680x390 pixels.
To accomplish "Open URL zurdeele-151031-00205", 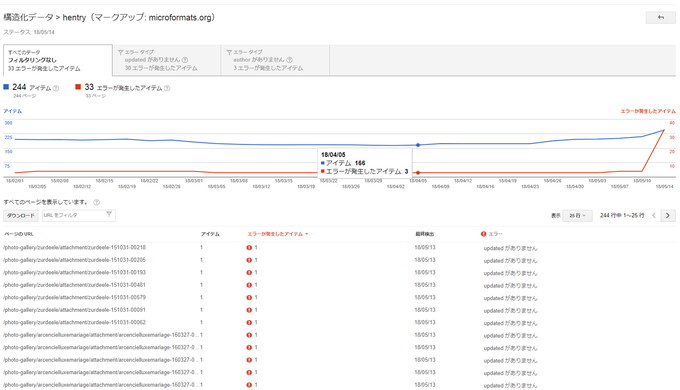I will point(75,260).
